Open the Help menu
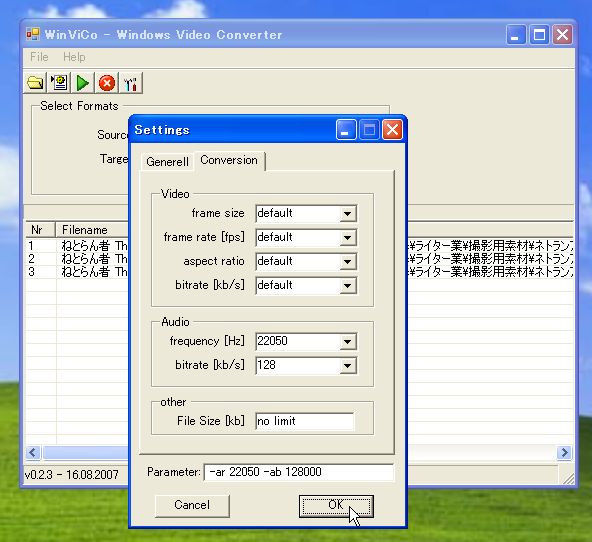The width and height of the screenshot is (592, 542). point(74,57)
